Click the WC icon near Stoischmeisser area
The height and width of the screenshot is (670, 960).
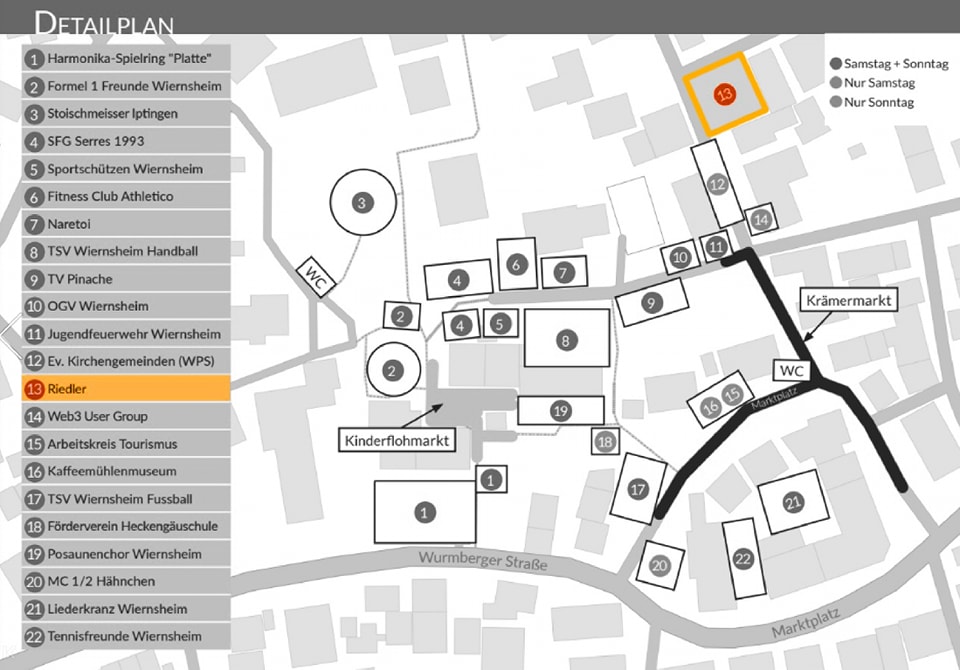317,278
